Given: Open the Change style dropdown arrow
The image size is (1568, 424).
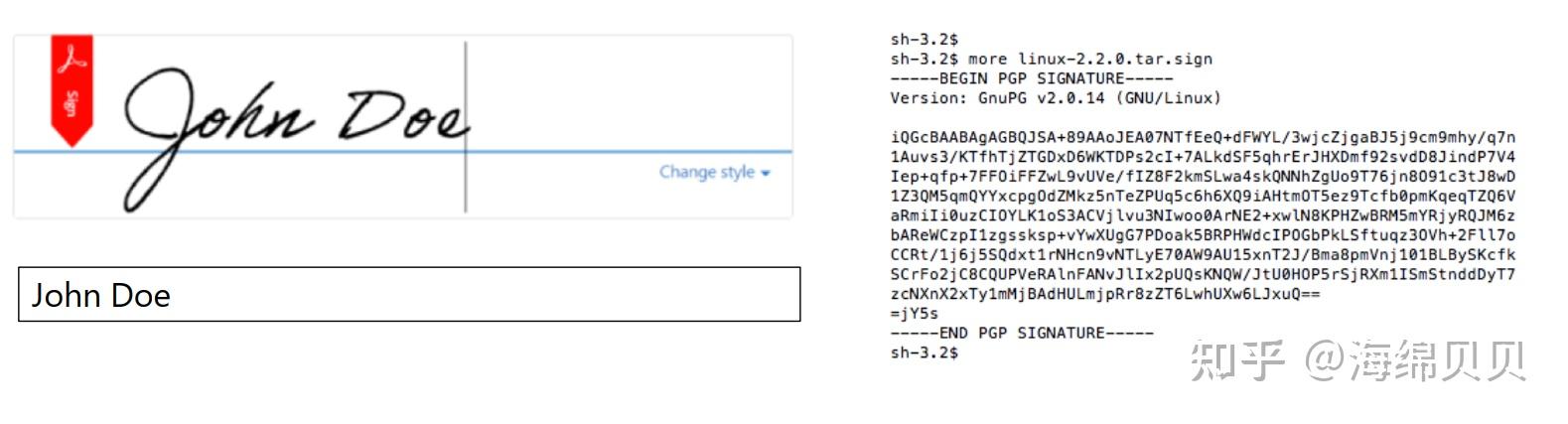Looking at the screenshot, I should click(766, 174).
